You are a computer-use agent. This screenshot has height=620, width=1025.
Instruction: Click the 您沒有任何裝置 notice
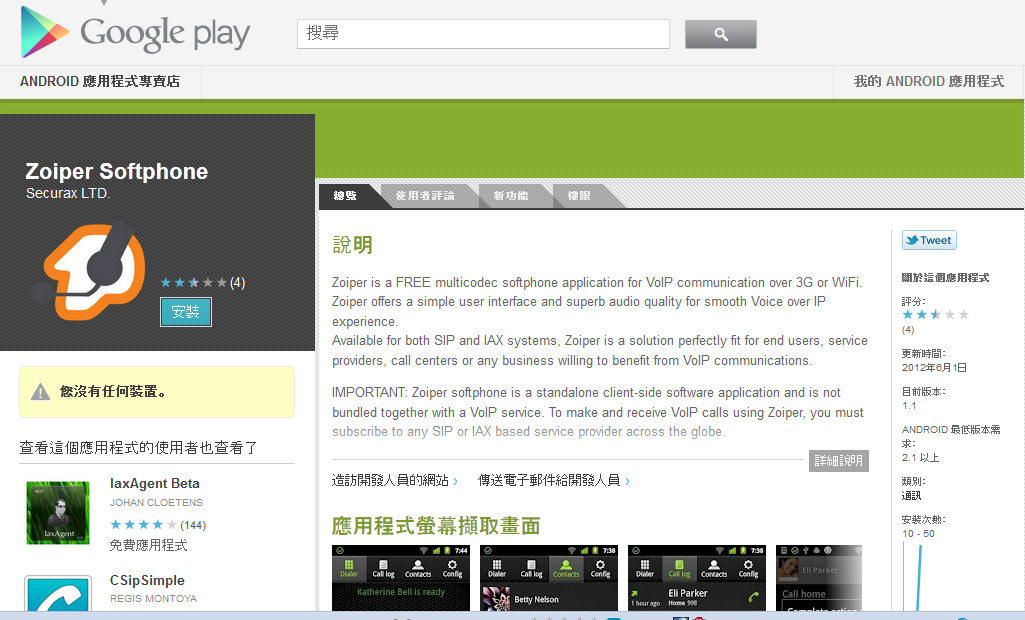[157, 392]
